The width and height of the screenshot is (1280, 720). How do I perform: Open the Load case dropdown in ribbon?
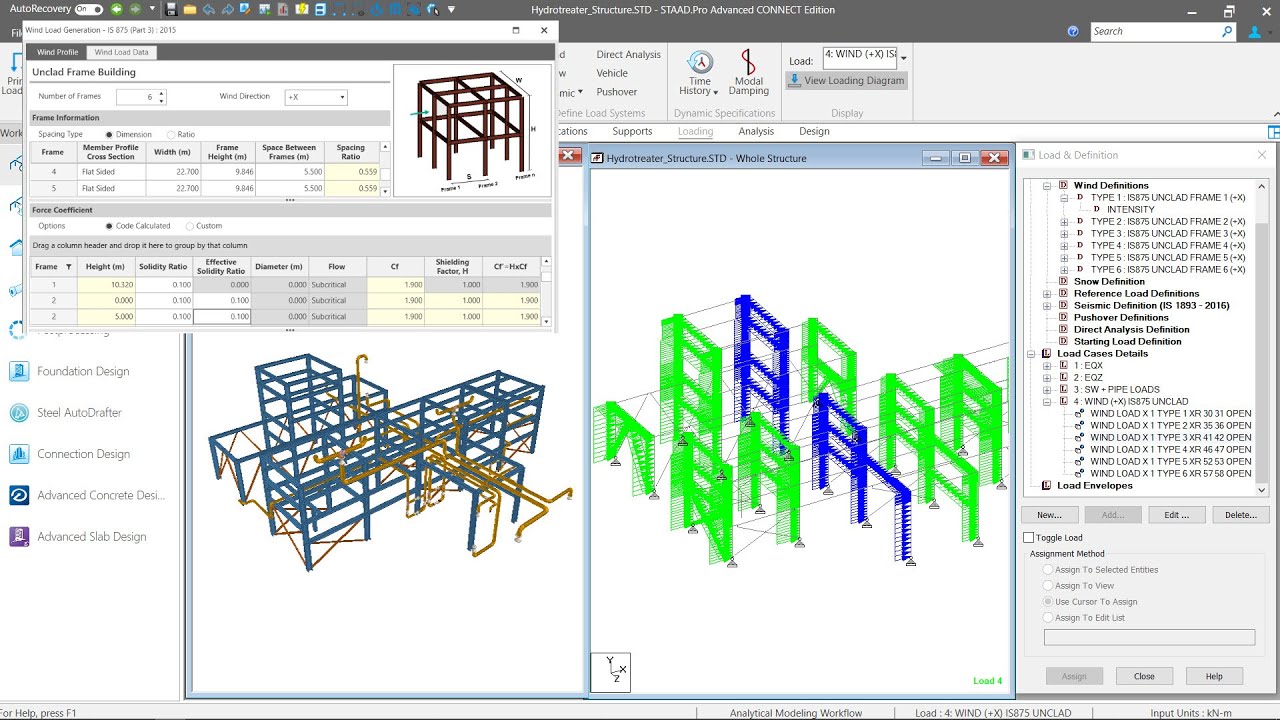[x=903, y=57]
